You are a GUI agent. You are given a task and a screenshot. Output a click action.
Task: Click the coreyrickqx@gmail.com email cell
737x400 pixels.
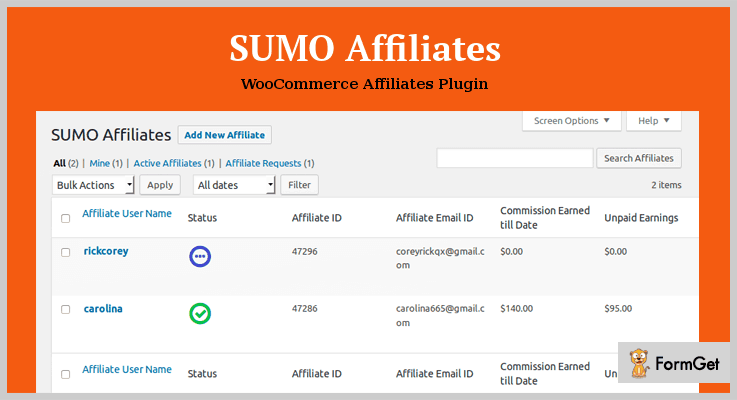440,258
